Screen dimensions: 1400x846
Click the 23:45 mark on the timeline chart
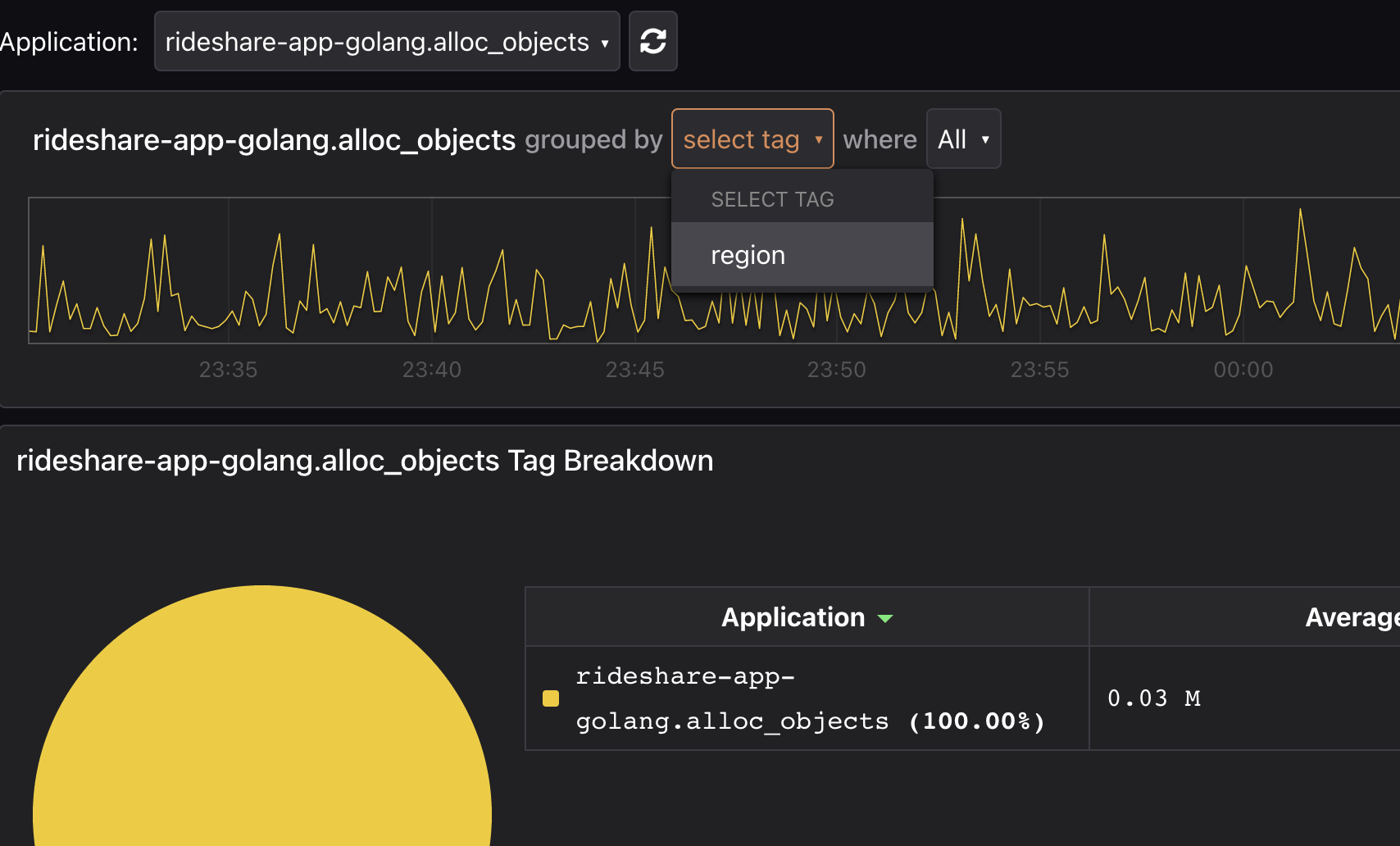click(634, 370)
